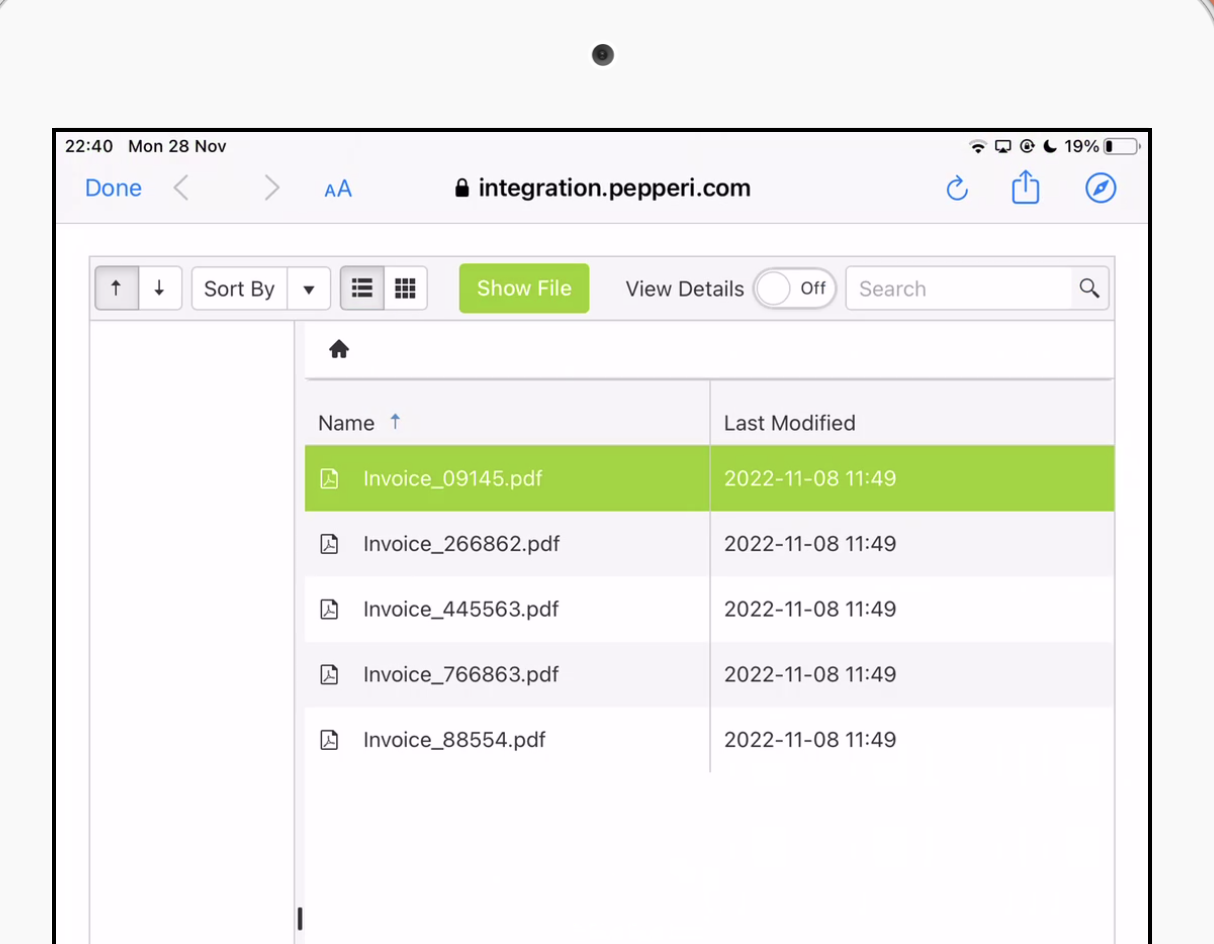This screenshot has width=1214, height=944.
Task: Open the share sheet icon
Action: (x=1026, y=187)
